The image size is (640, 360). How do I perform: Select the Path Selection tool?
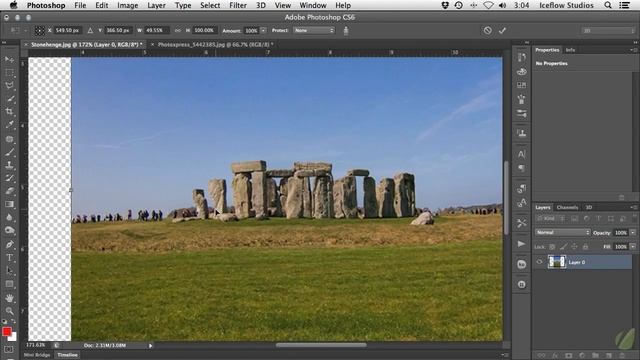pos(9,271)
